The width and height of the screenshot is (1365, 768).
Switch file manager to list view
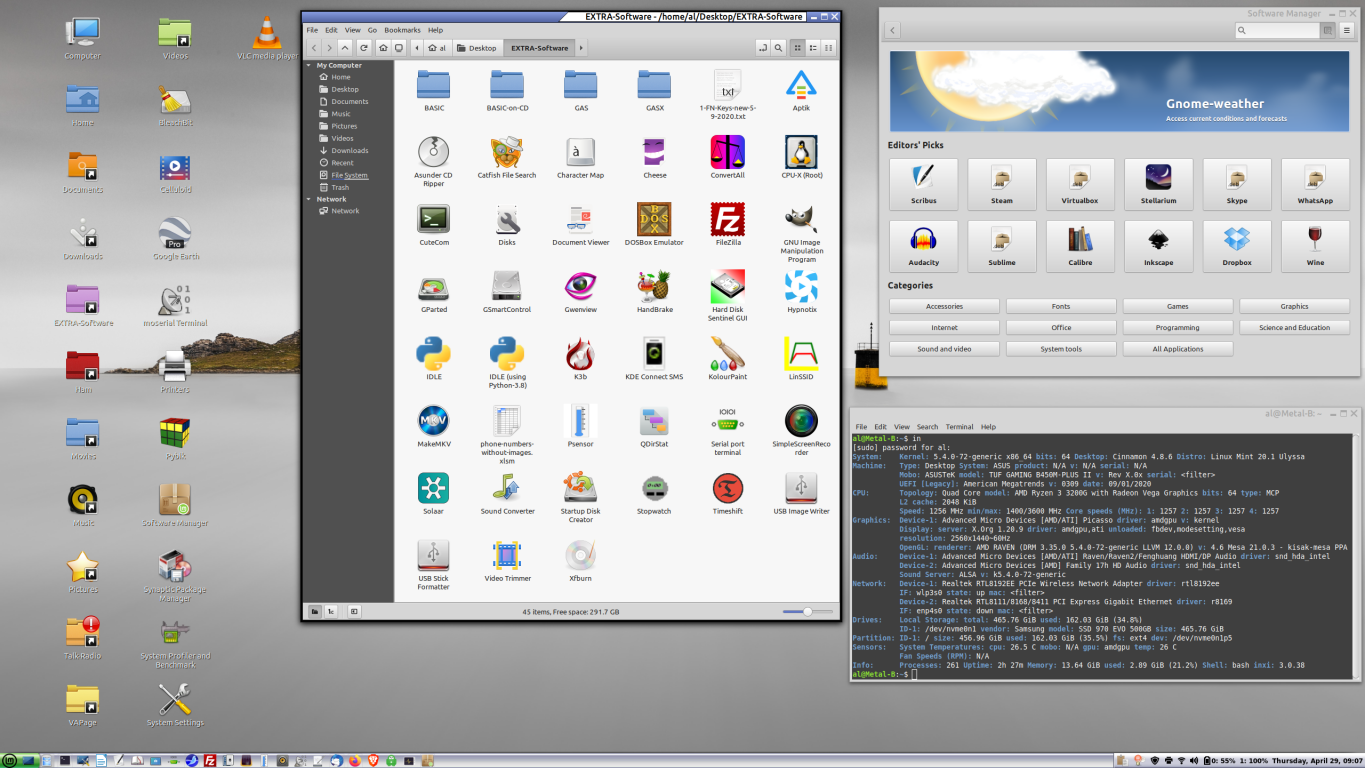814,47
